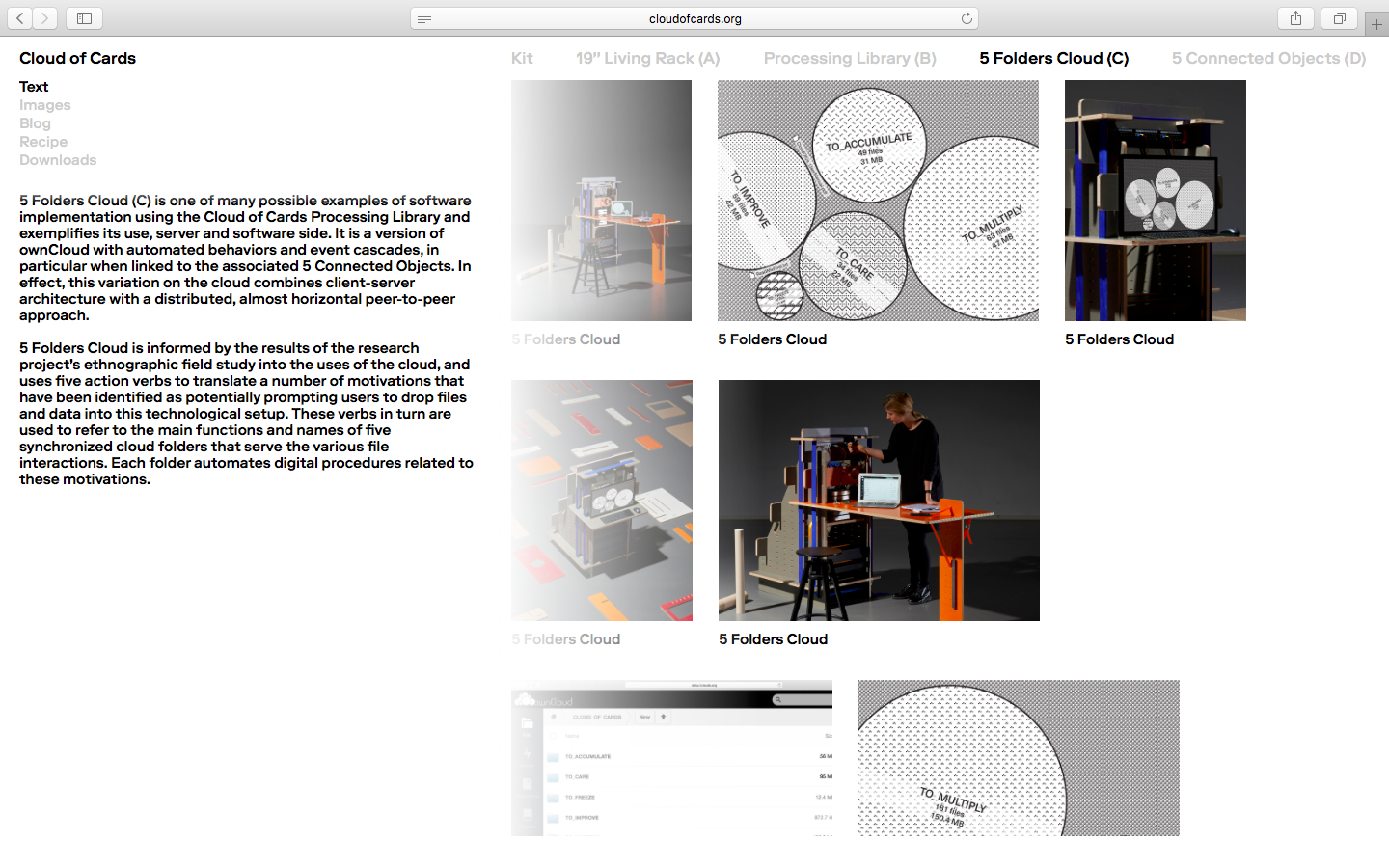This screenshot has width=1389, height=868.
Task: Visit the Blog section
Action: pyautogui.click(x=35, y=123)
